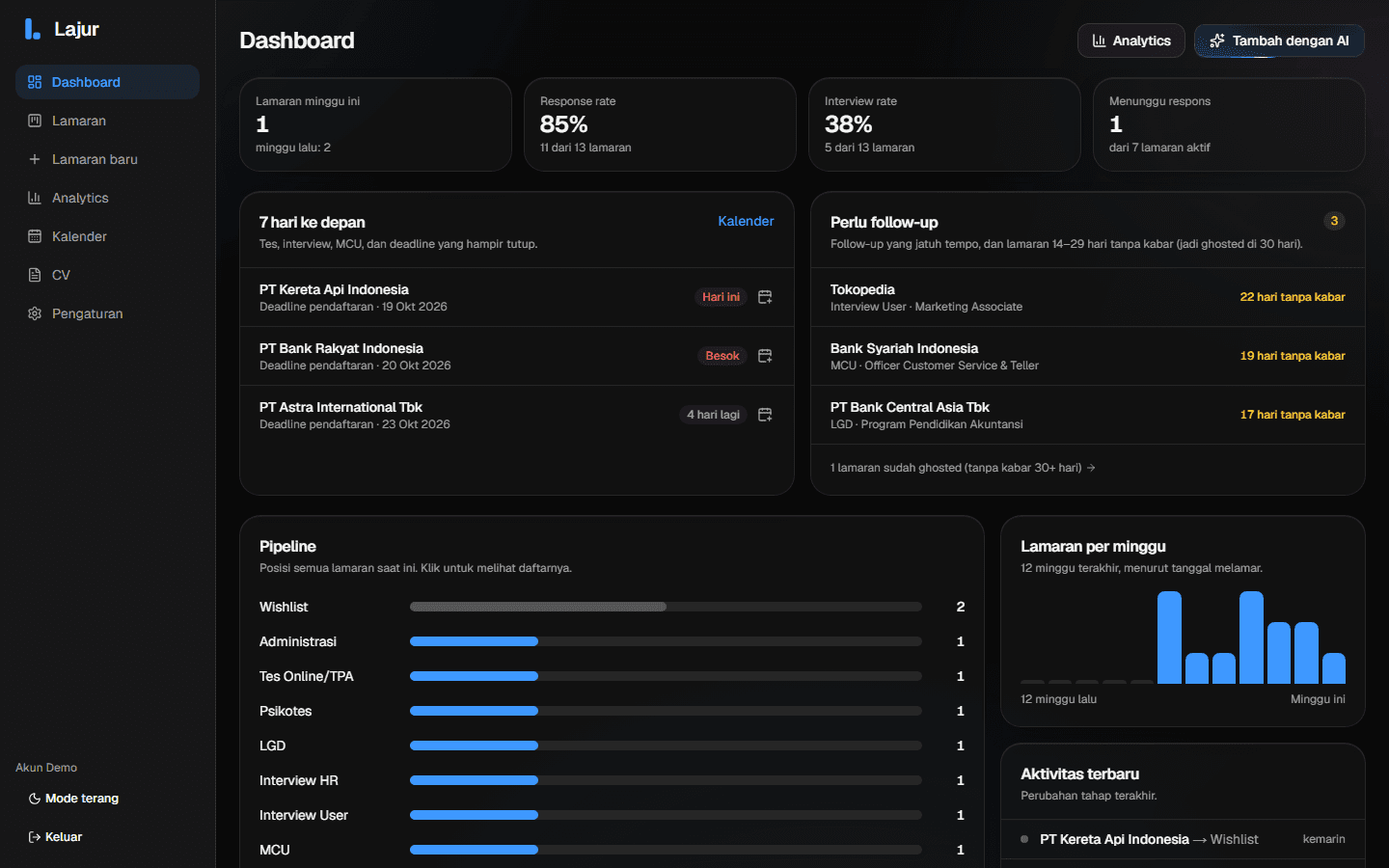1389x868 pixels.
Task: Click the Kalender icon in sidebar
Action: coord(35,236)
